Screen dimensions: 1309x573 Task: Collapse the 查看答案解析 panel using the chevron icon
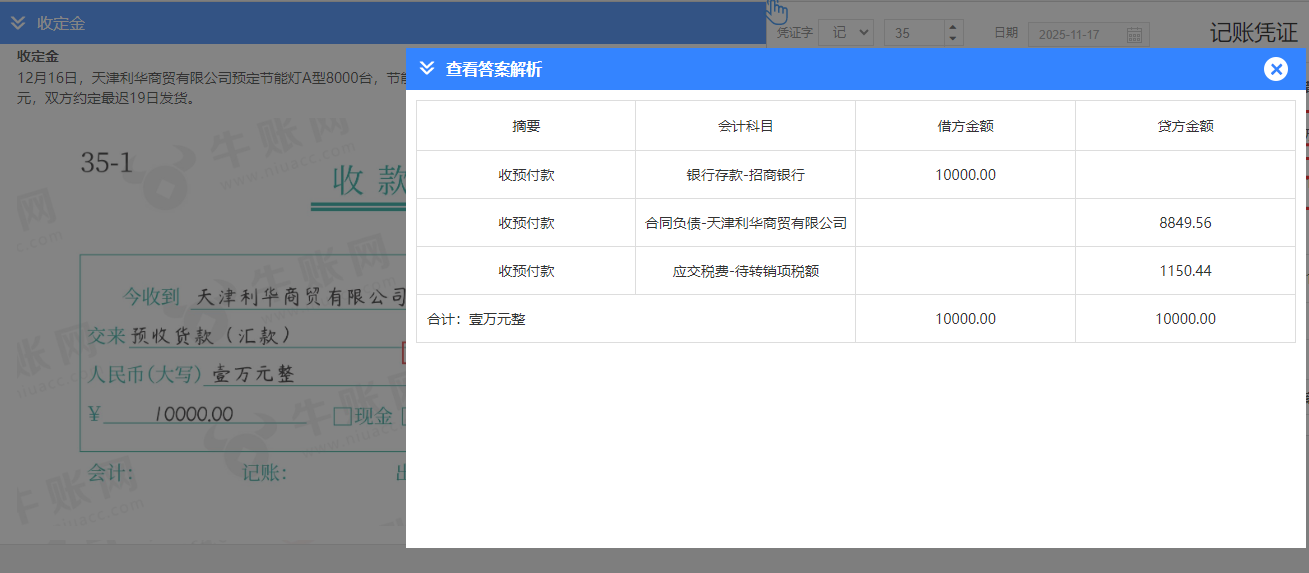(x=427, y=69)
